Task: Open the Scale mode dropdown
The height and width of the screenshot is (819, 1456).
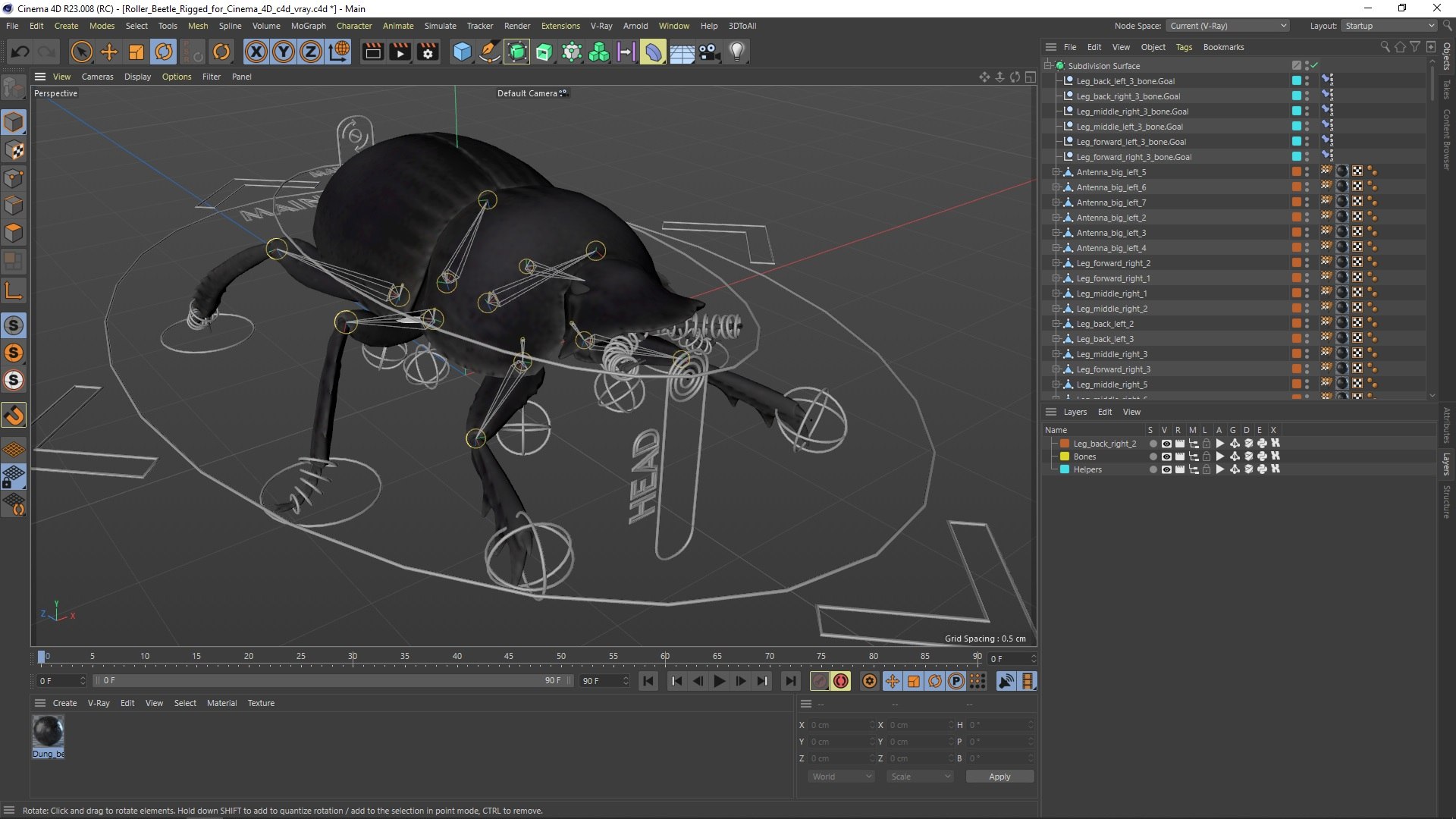Action: click(920, 777)
